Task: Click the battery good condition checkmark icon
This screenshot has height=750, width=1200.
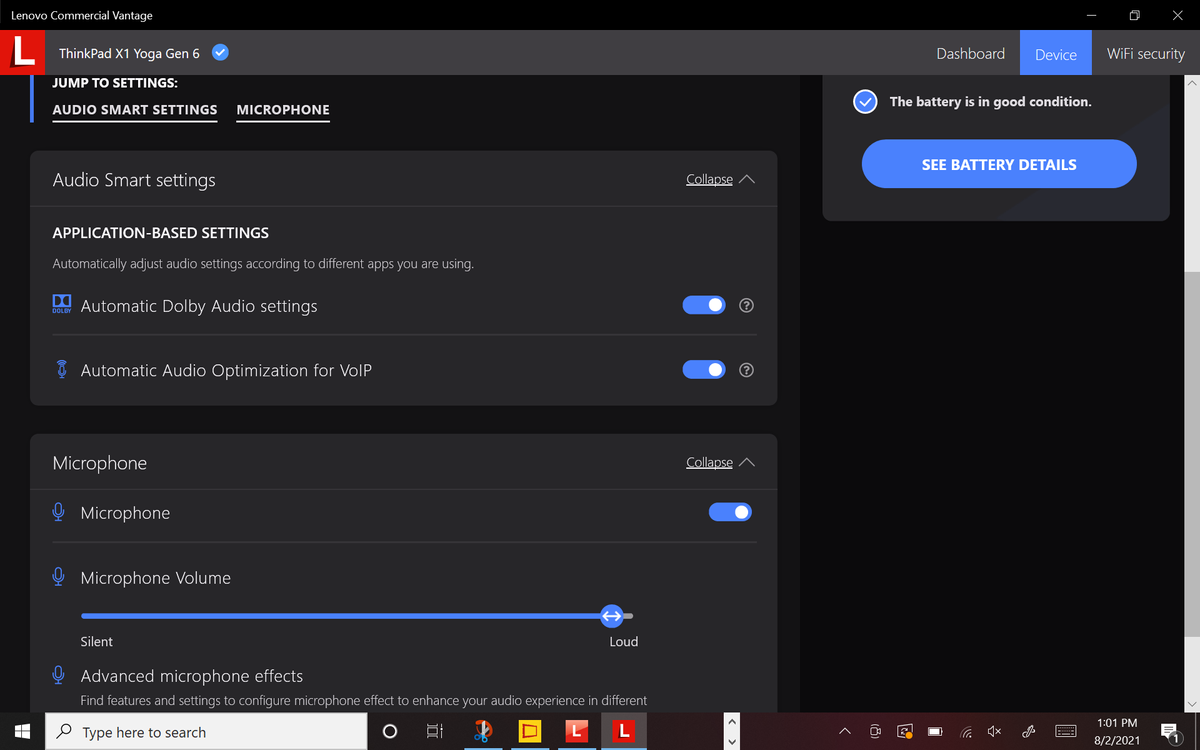Action: (865, 101)
